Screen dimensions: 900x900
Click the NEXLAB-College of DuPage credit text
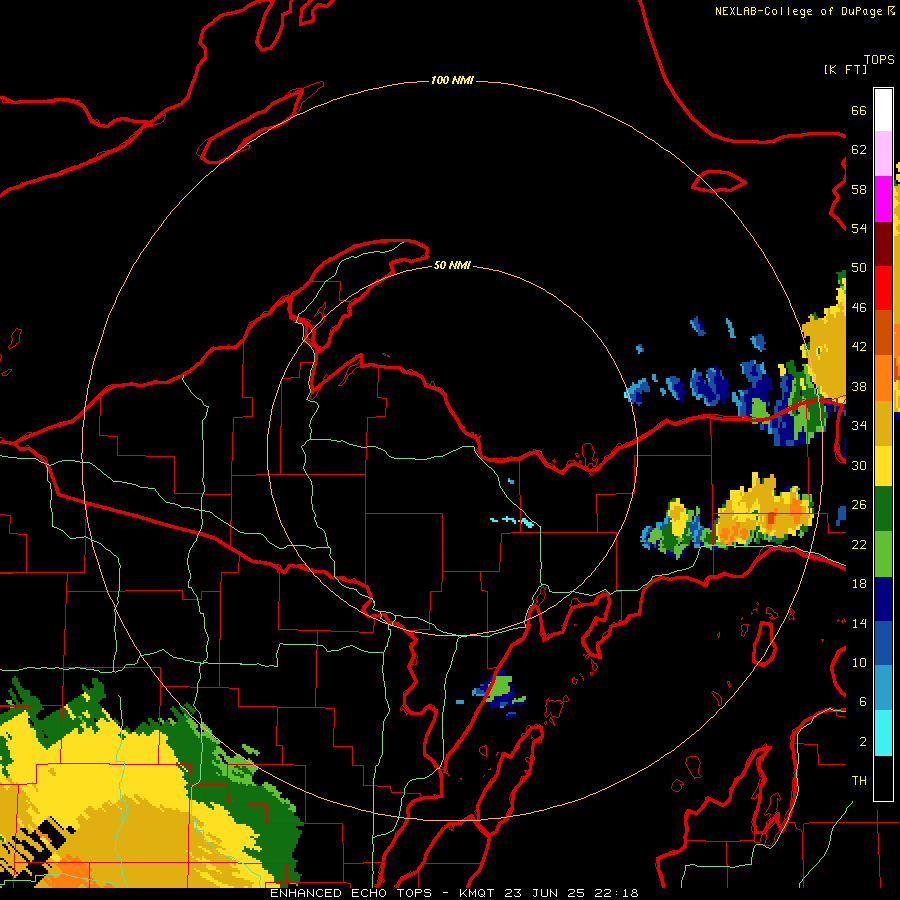[x=798, y=11]
